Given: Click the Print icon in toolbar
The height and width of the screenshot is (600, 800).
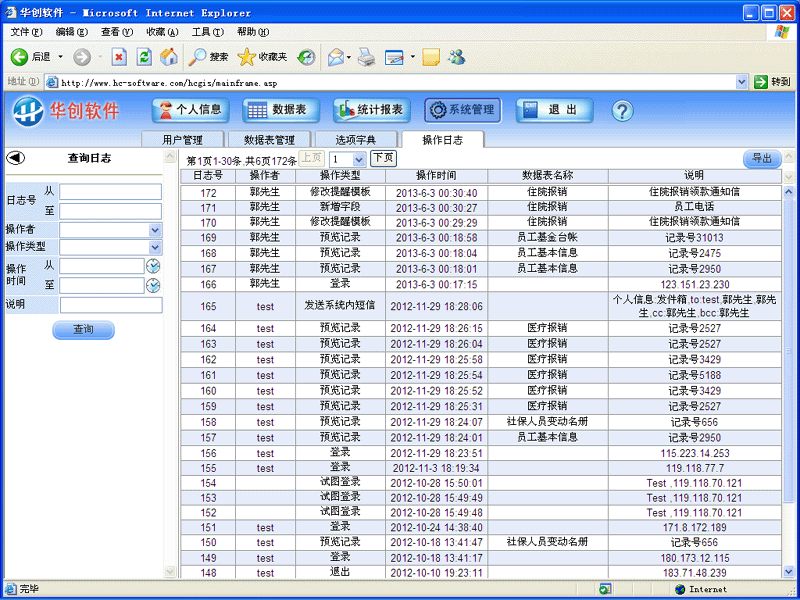Looking at the screenshot, I should point(367,57).
